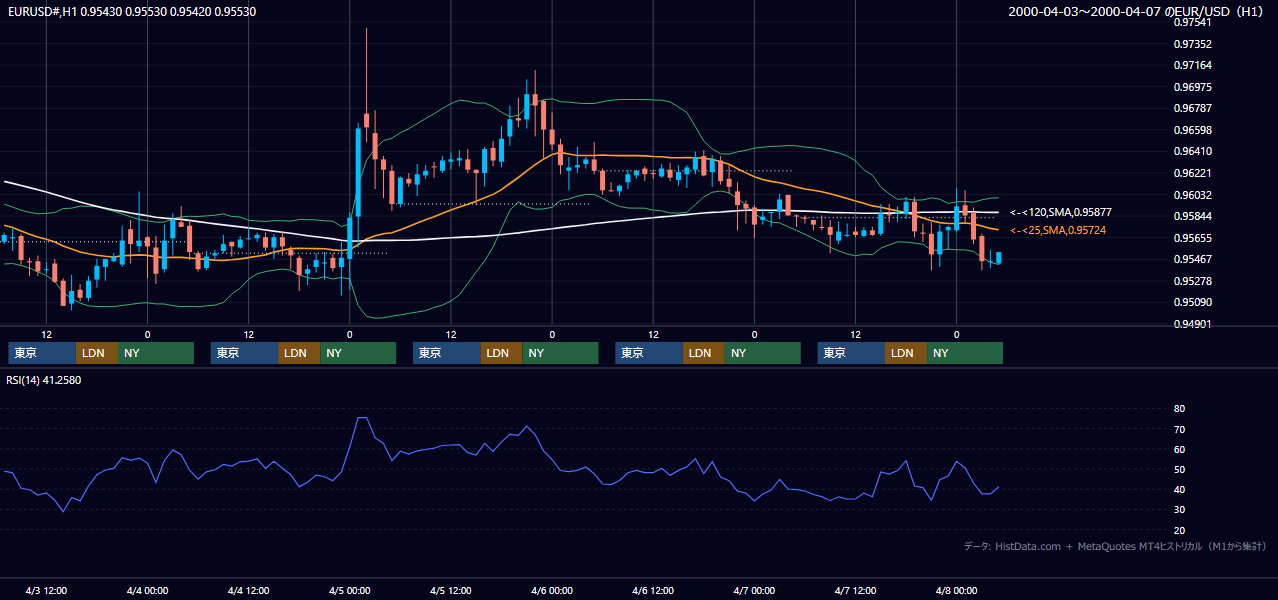The image size is (1278, 600).
Task: Select the 4/5 12:00 time label
Action: (451, 590)
